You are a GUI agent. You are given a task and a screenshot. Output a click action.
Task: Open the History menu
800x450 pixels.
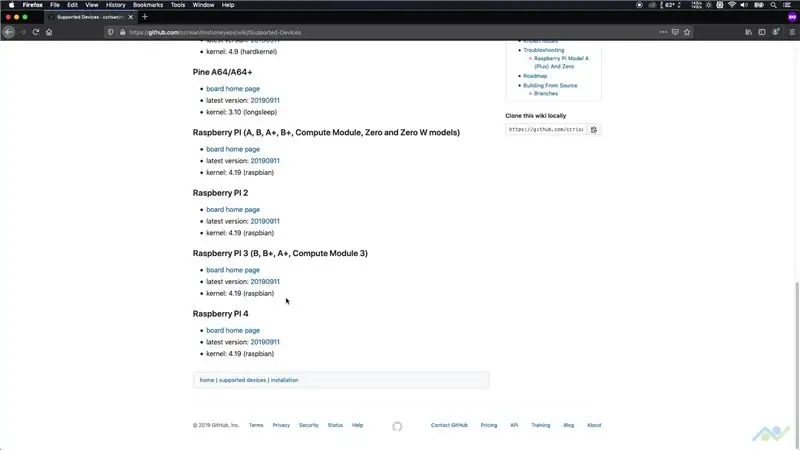click(x=115, y=5)
